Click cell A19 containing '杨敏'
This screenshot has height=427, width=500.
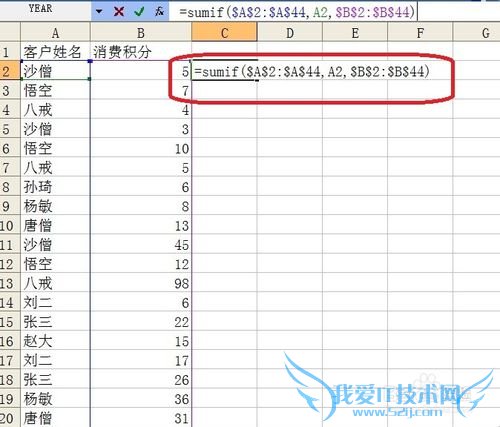pyautogui.click(x=55, y=399)
